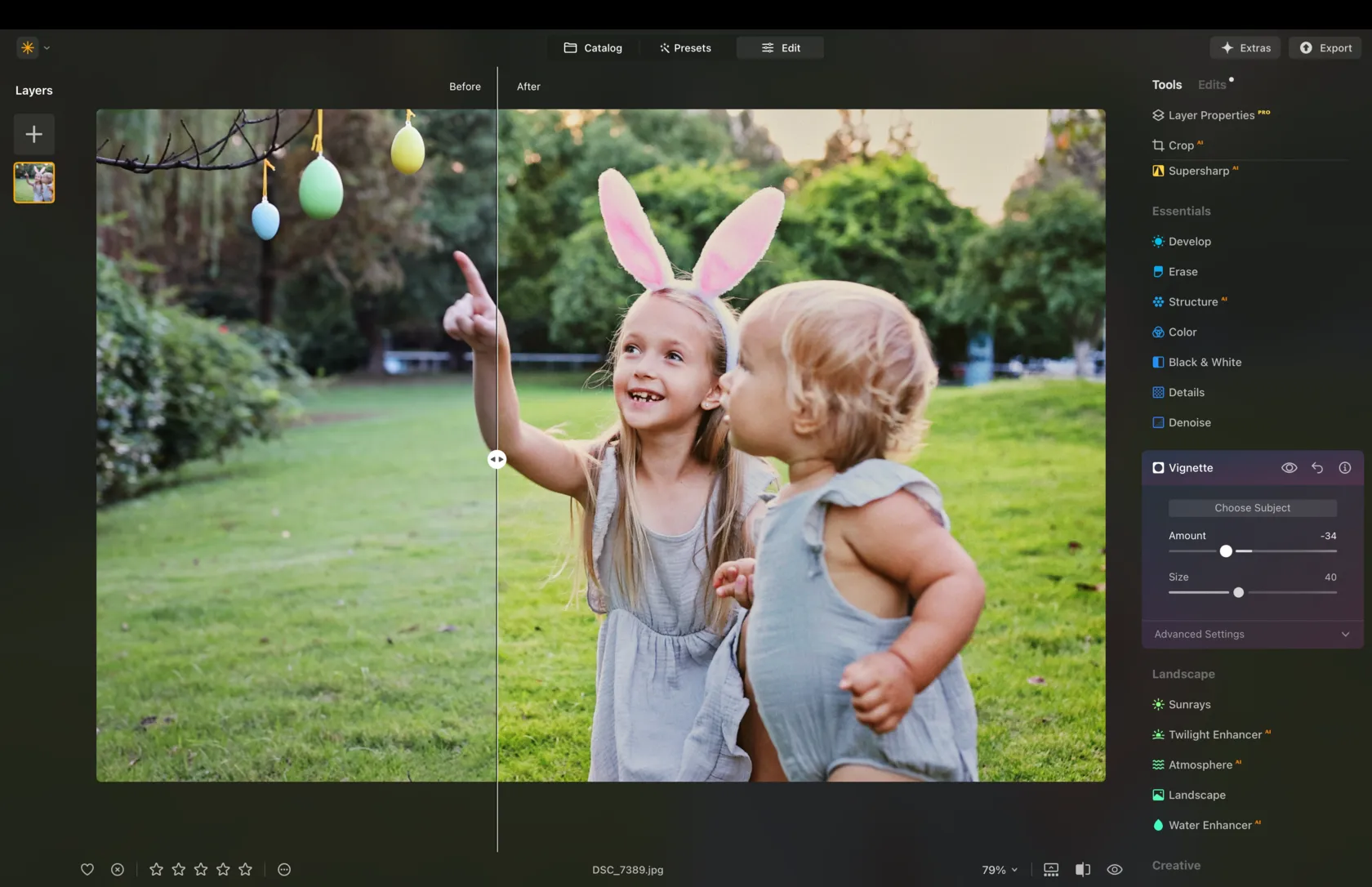Expand Advanced Settings in Vignette
This screenshot has width=1372, height=887.
(x=1252, y=635)
